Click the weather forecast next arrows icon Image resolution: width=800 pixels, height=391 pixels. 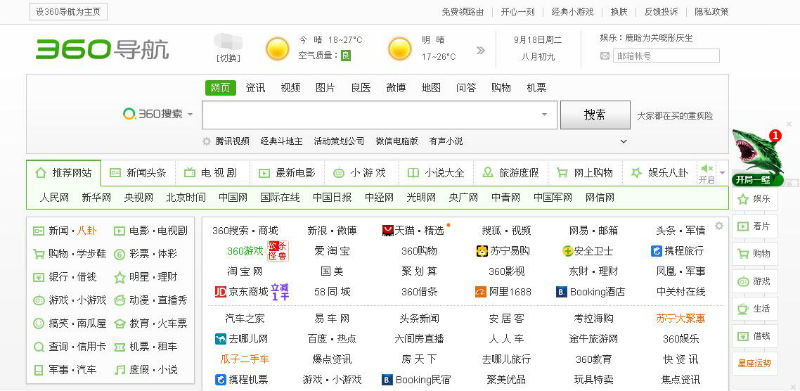coord(481,50)
